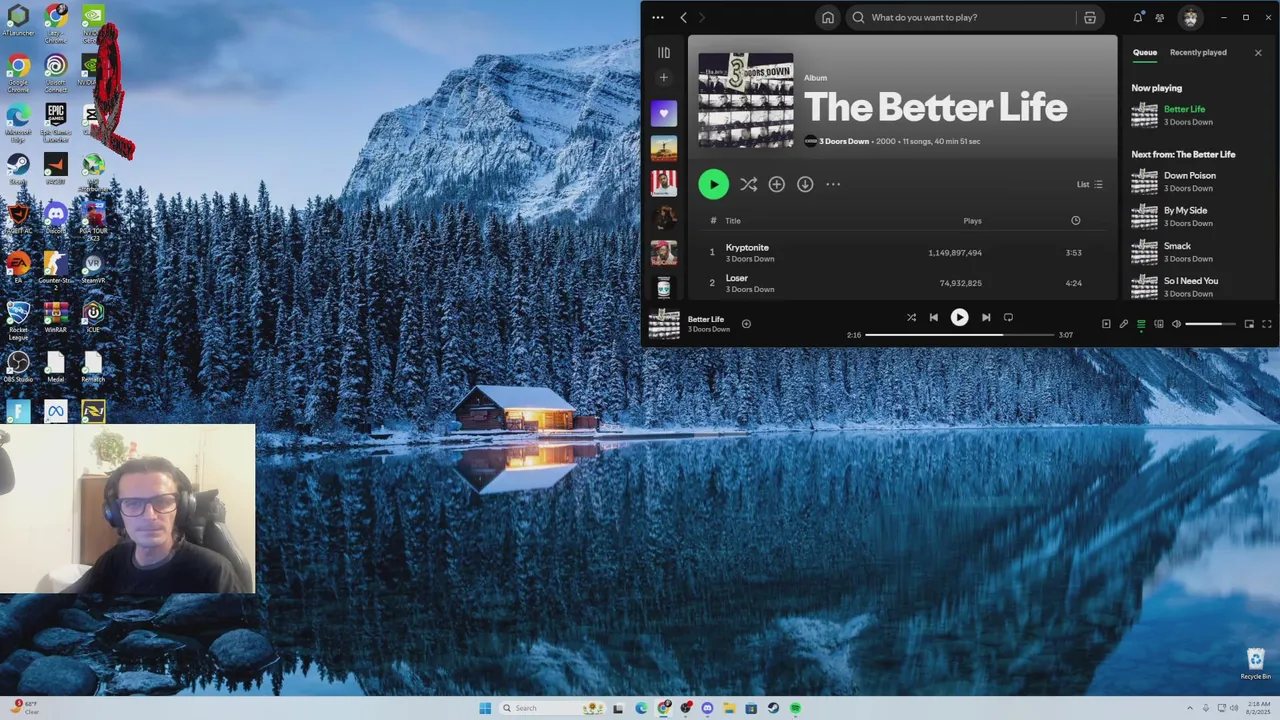Open Spotify's three-dot menu in title bar
Image resolution: width=1280 pixels, height=720 pixels.
pos(657,17)
